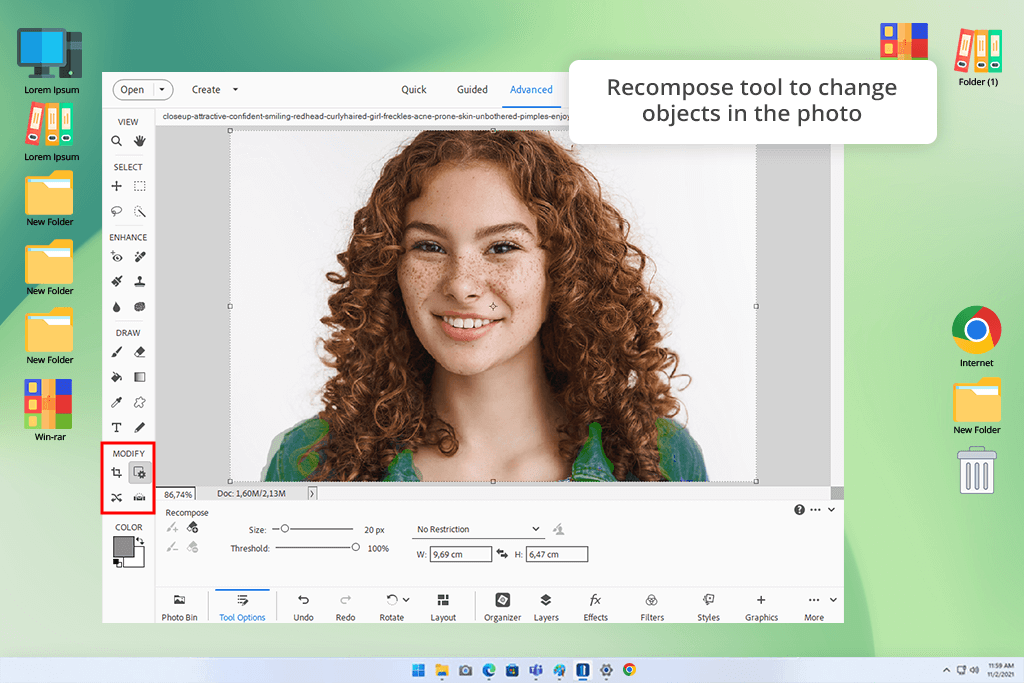Pick the Horizontal Type tool
Image resolution: width=1024 pixels, height=683 pixels.
pyautogui.click(x=117, y=427)
